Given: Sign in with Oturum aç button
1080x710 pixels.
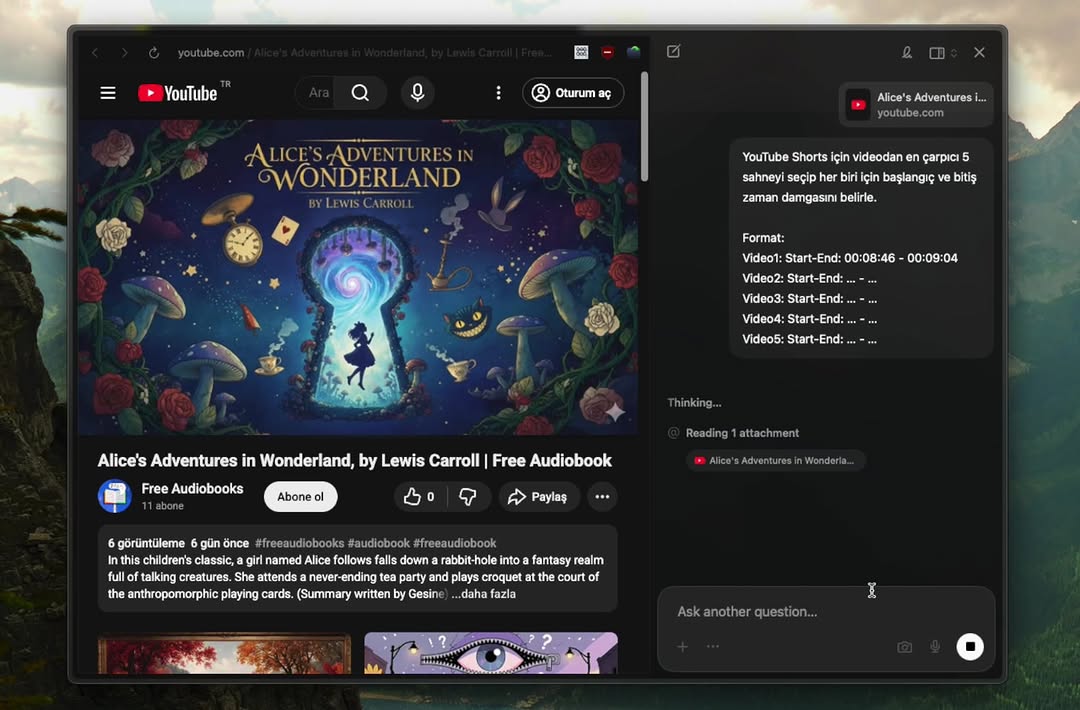Looking at the screenshot, I should click(573, 93).
